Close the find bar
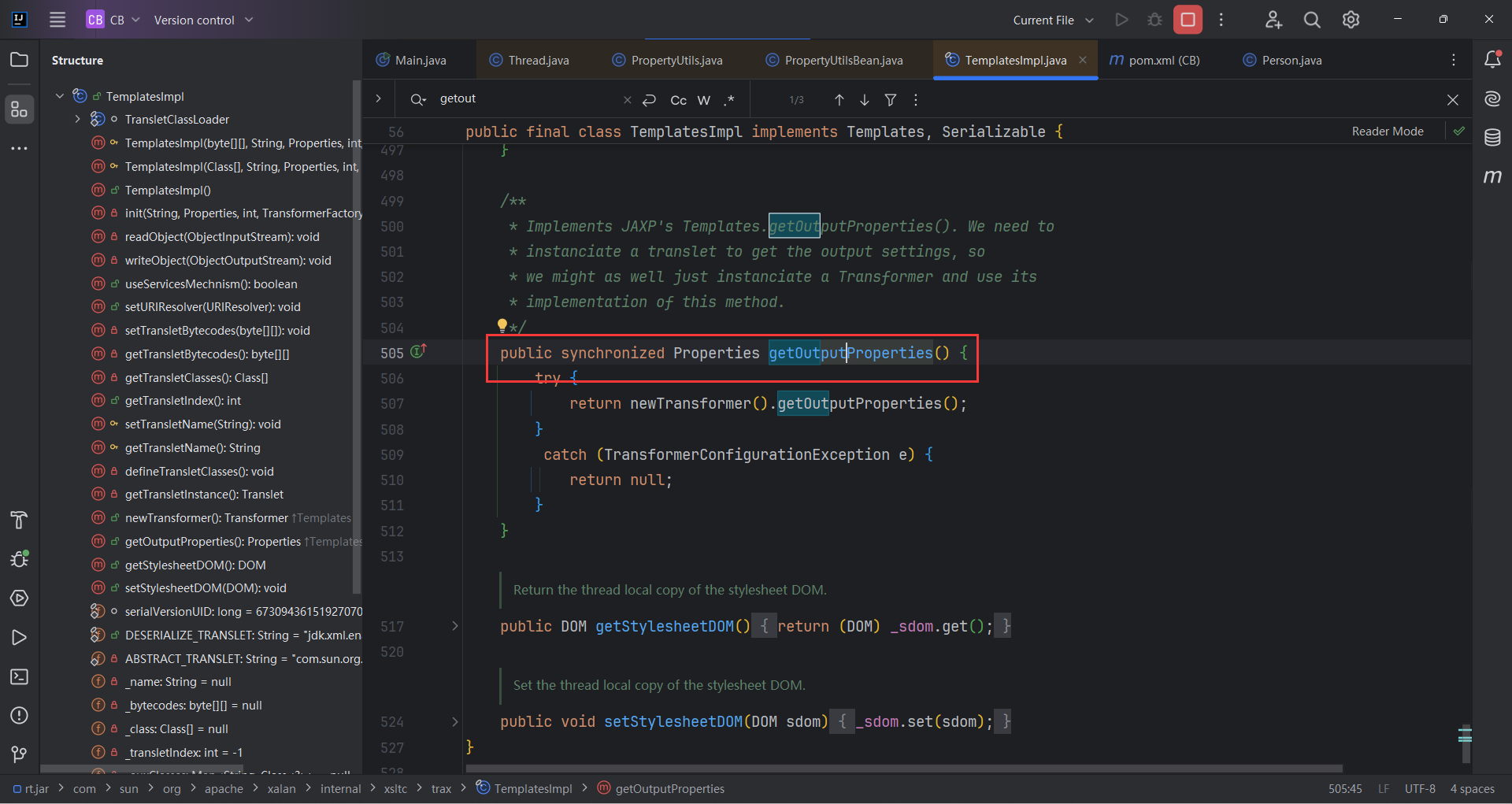Image resolution: width=1512 pixels, height=804 pixels. (1453, 100)
